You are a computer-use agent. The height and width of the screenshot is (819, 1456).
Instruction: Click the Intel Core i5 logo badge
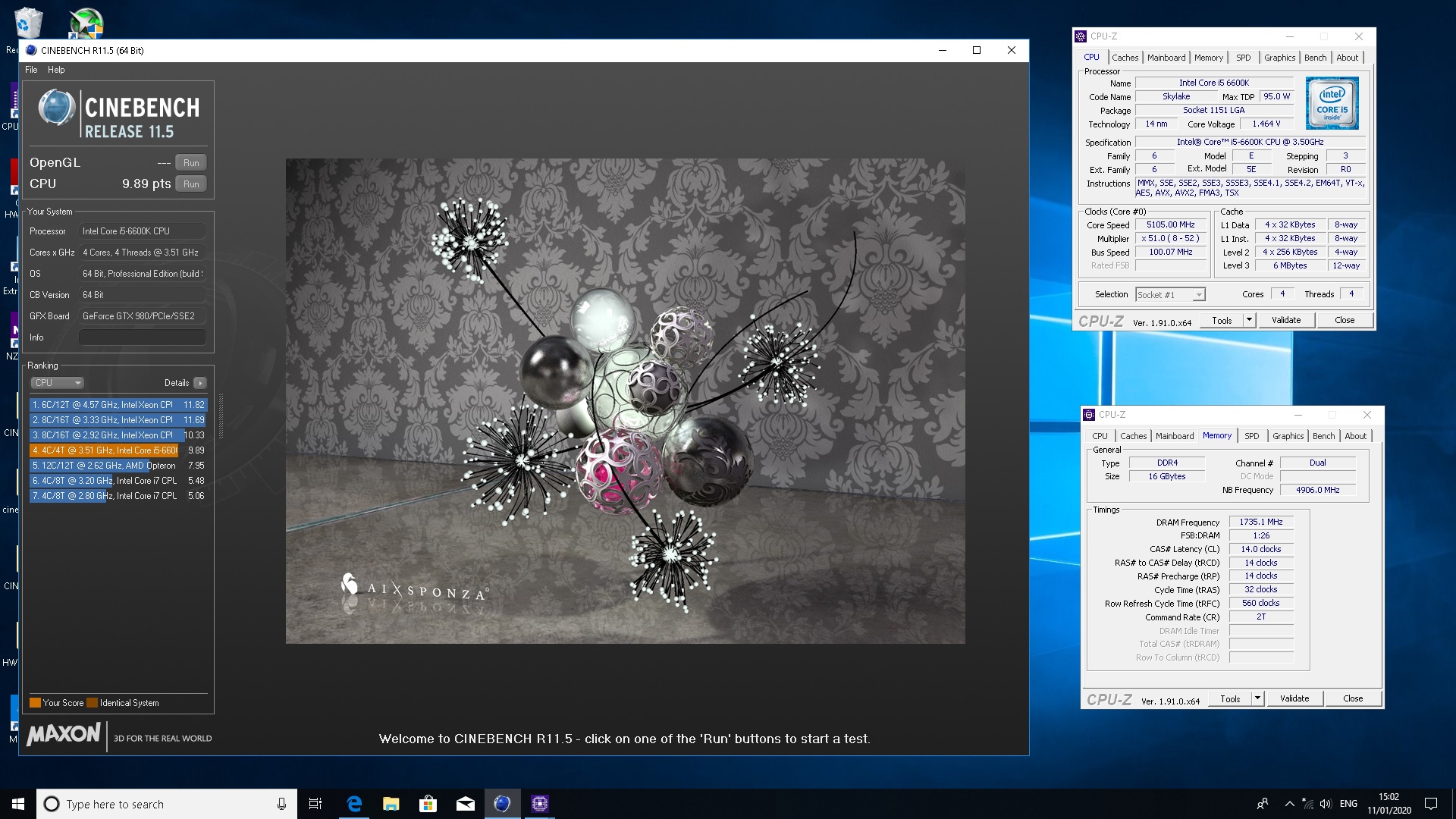[1332, 103]
